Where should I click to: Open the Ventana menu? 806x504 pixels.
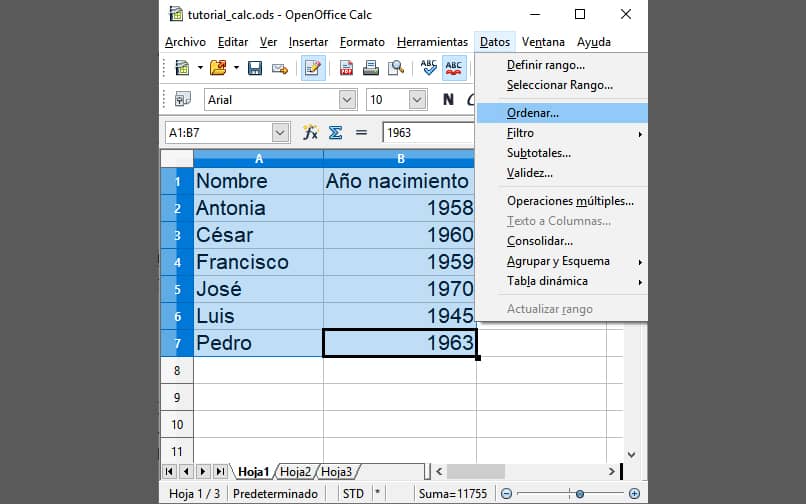coord(543,42)
